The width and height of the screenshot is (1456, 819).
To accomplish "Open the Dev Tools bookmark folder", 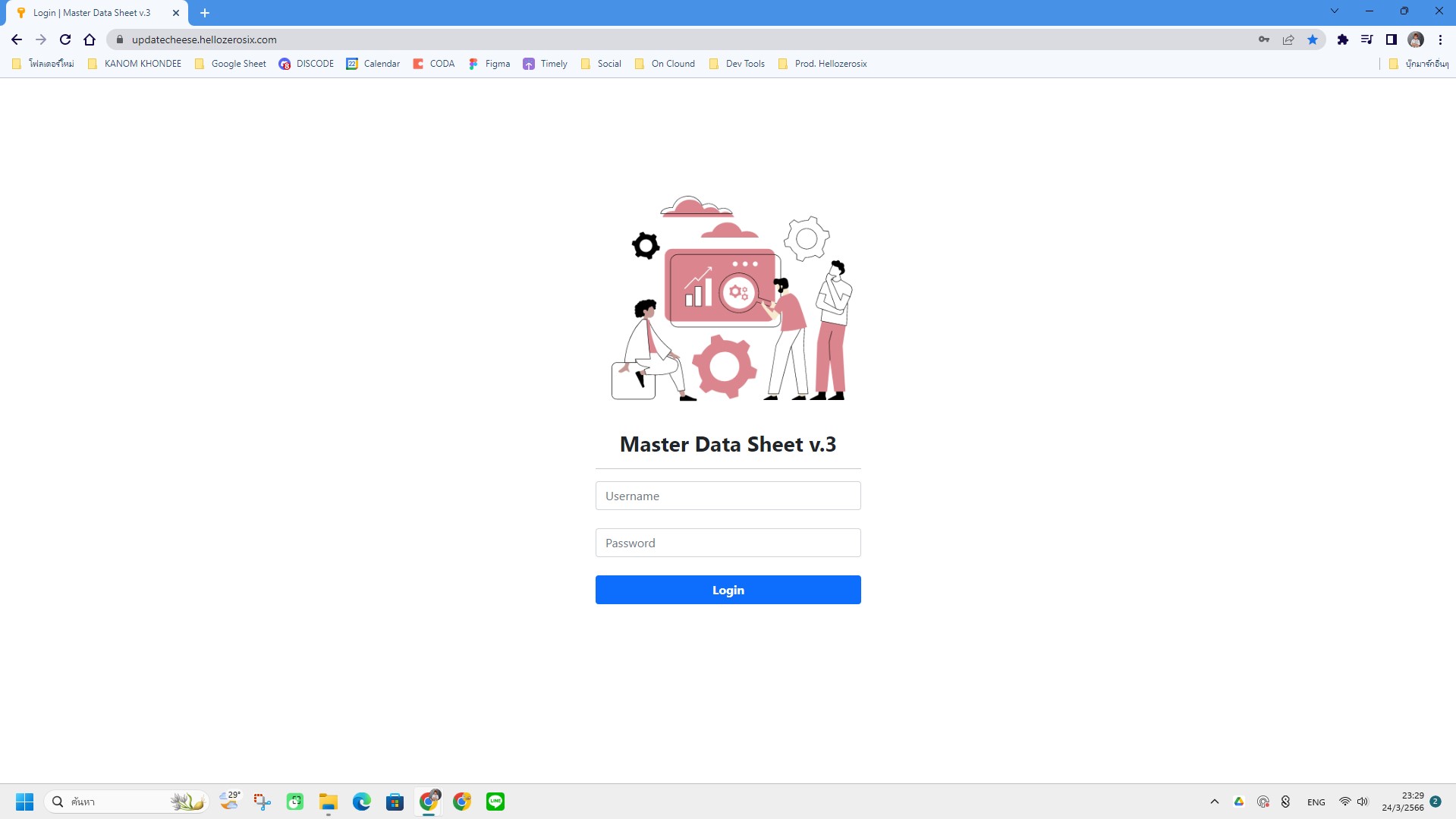I will point(737,64).
